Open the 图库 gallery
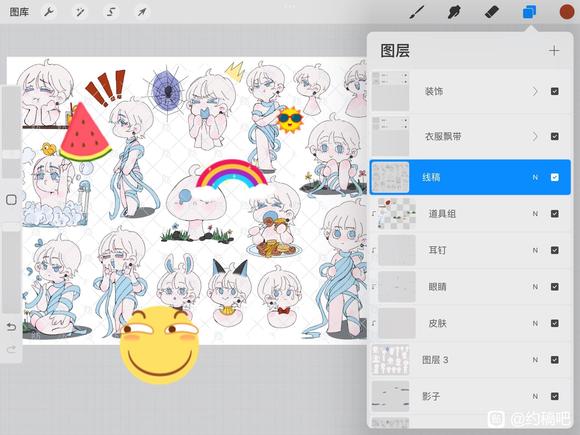The width and height of the screenshot is (580, 435). (19, 12)
